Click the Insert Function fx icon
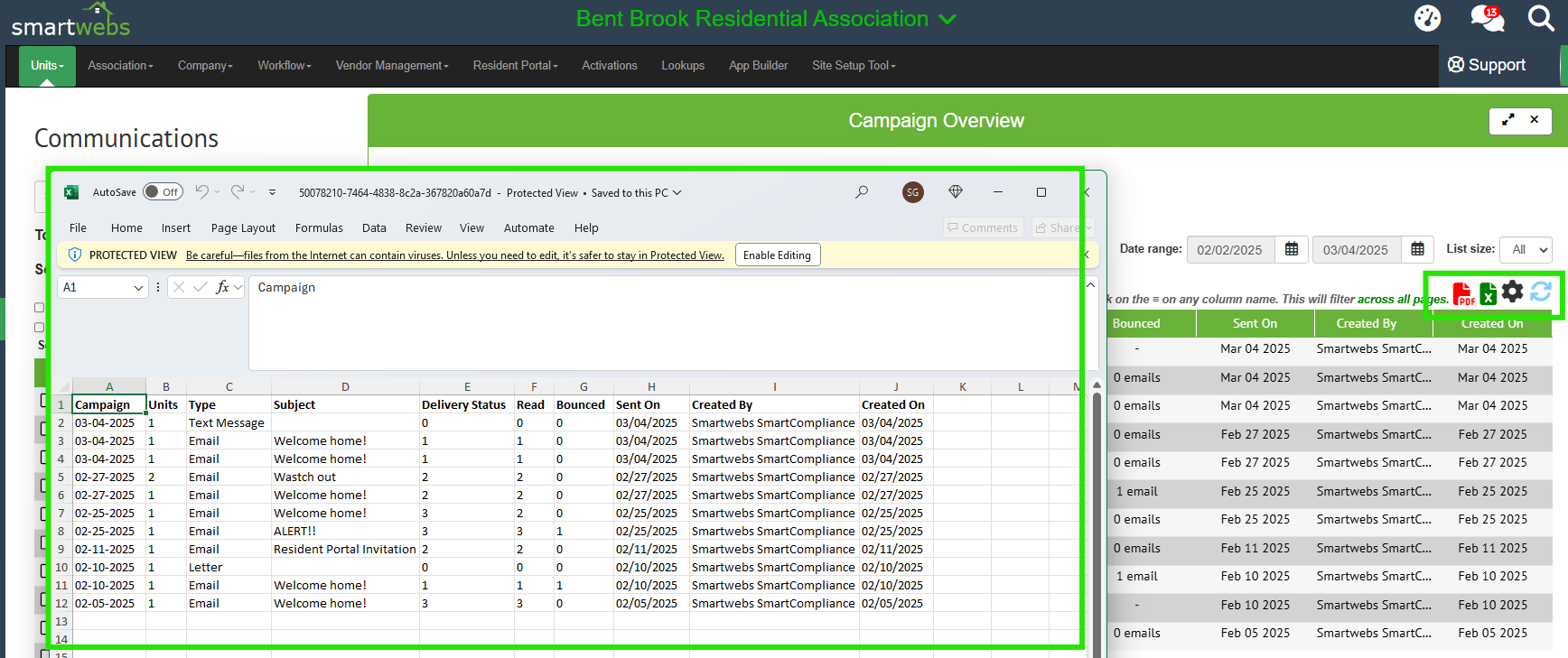The height and width of the screenshot is (658, 1568). (x=222, y=287)
